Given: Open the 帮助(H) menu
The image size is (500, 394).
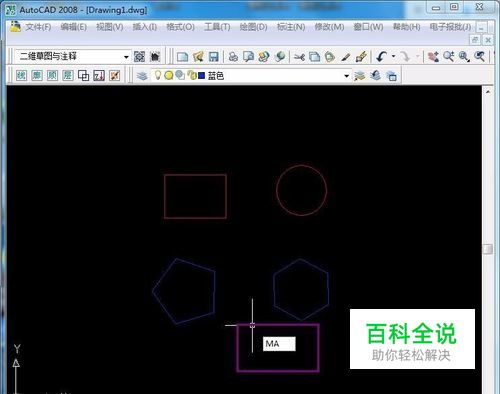Looking at the screenshot, I should pos(406,27).
